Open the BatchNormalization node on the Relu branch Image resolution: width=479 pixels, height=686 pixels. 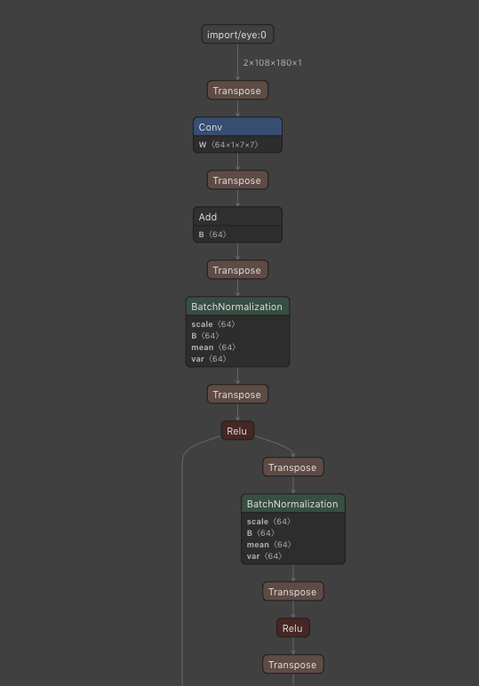(293, 504)
